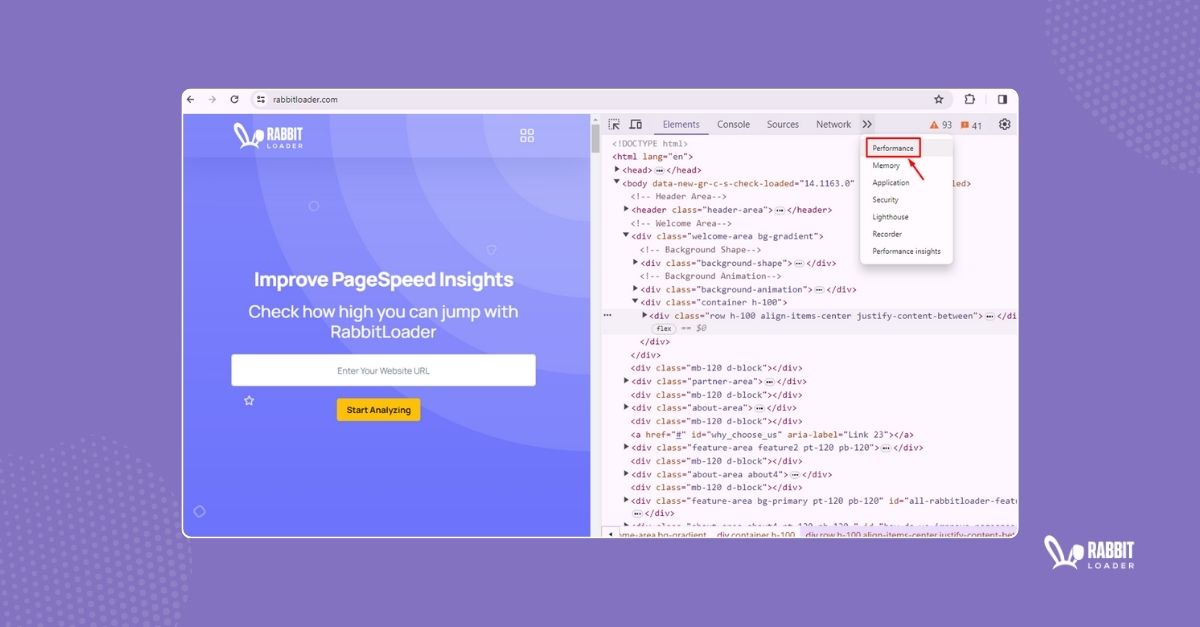Expand the head element in the DOM tree
The width and height of the screenshot is (1200, 627).
coord(616,169)
